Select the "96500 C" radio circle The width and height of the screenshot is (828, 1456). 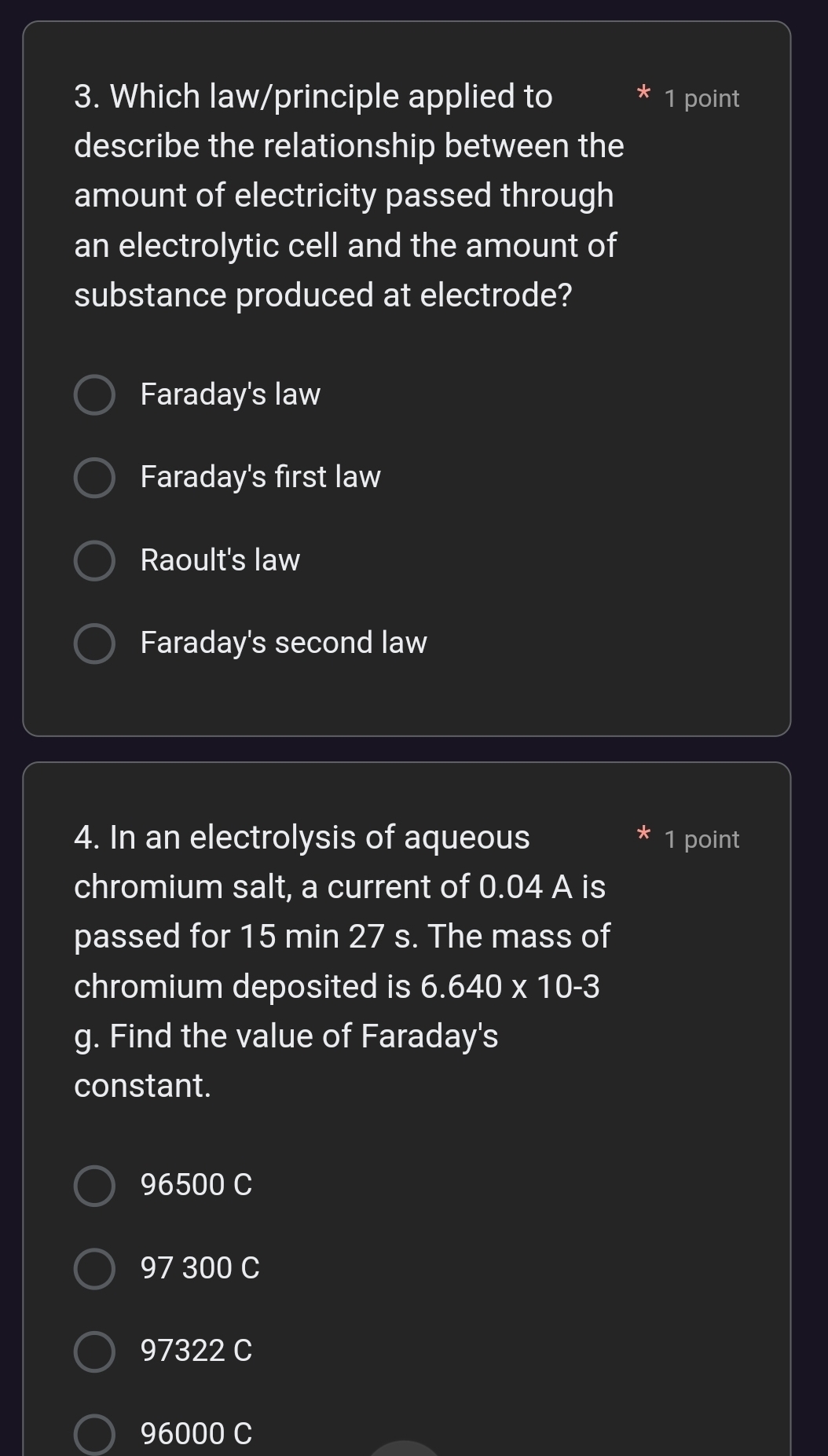pyautogui.click(x=94, y=1186)
